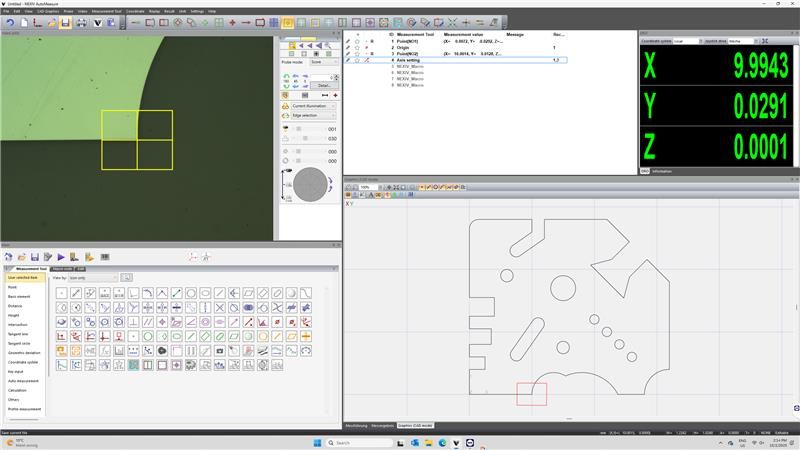Select the Axis setting row in results list

point(455,60)
